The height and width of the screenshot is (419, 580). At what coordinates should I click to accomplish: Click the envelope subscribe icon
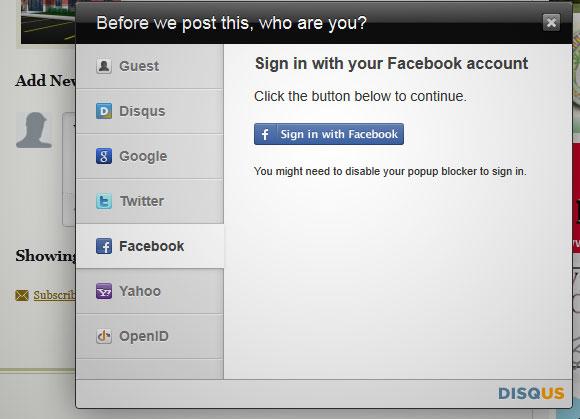(x=22, y=295)
